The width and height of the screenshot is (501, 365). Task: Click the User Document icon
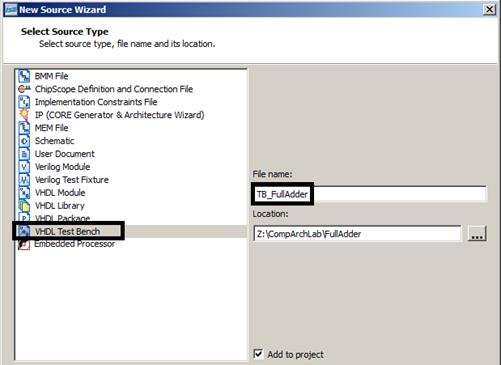(x=24, y=154)
